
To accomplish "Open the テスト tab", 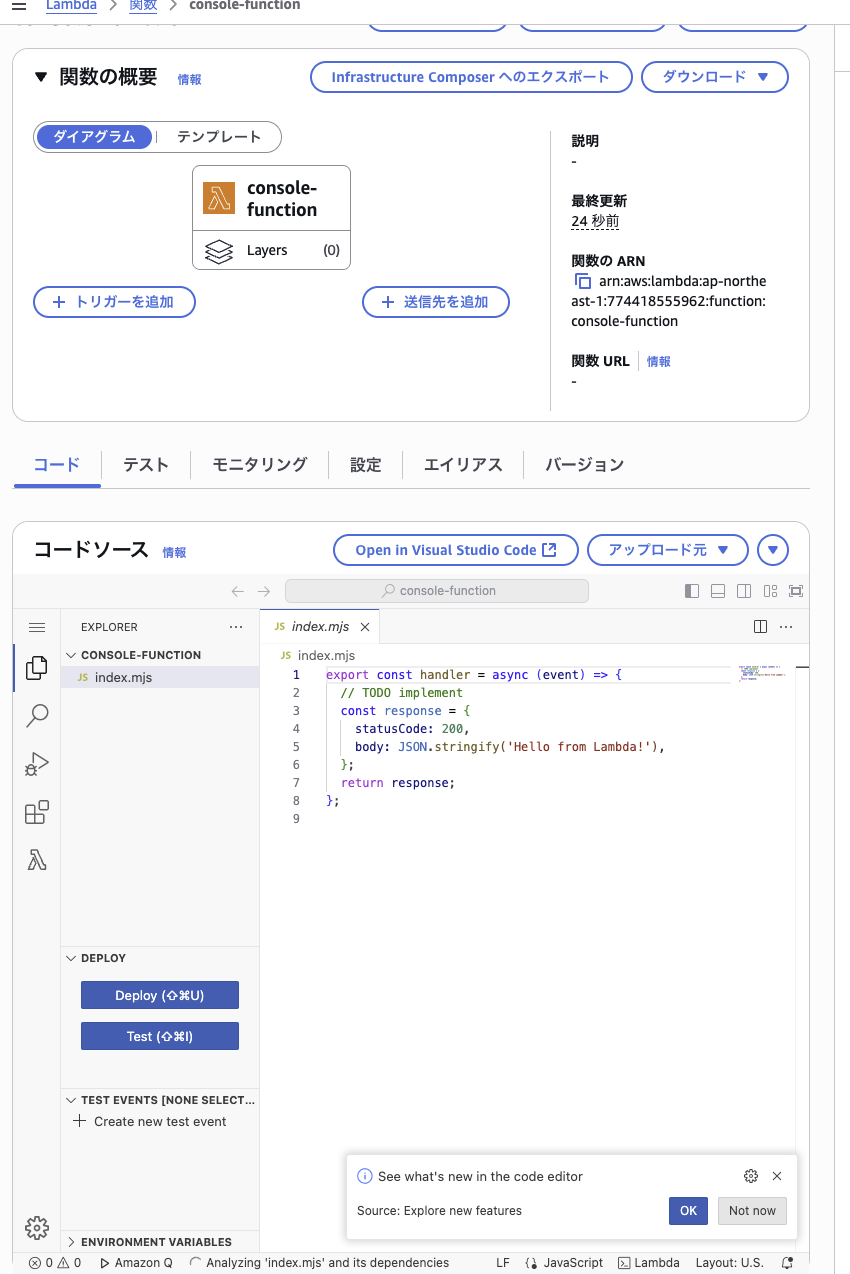I will pos(146,465).
